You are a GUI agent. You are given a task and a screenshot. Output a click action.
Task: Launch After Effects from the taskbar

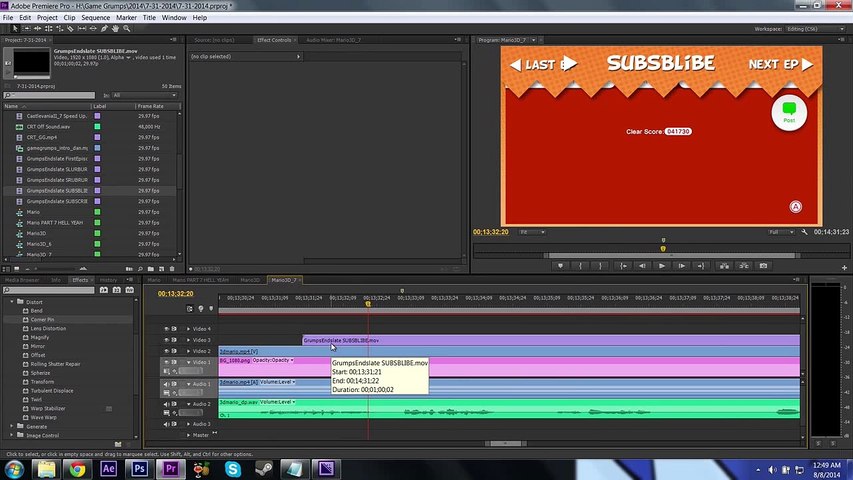109,468
